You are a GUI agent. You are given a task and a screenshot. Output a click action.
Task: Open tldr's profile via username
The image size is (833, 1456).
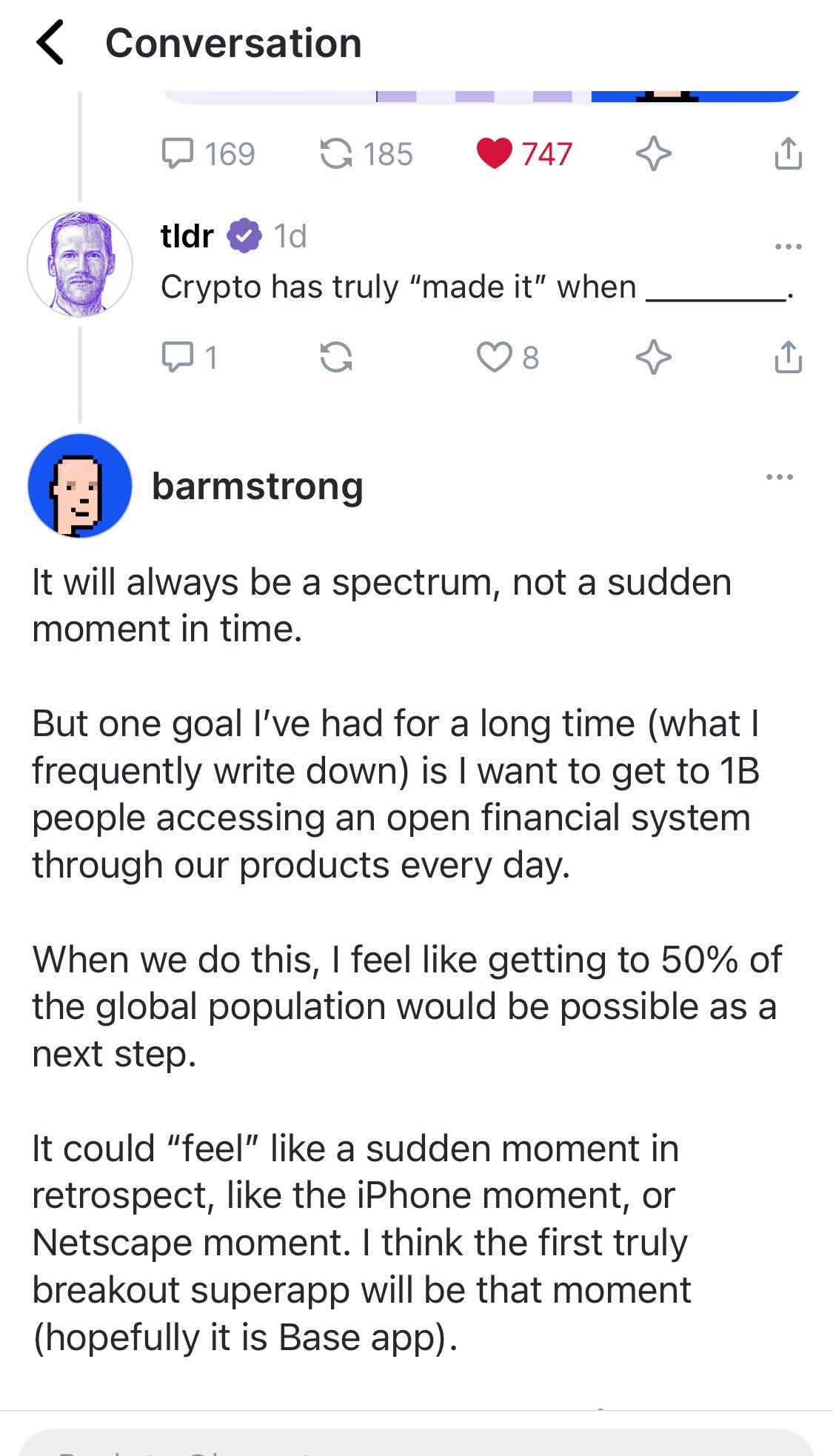click(187, 235)
